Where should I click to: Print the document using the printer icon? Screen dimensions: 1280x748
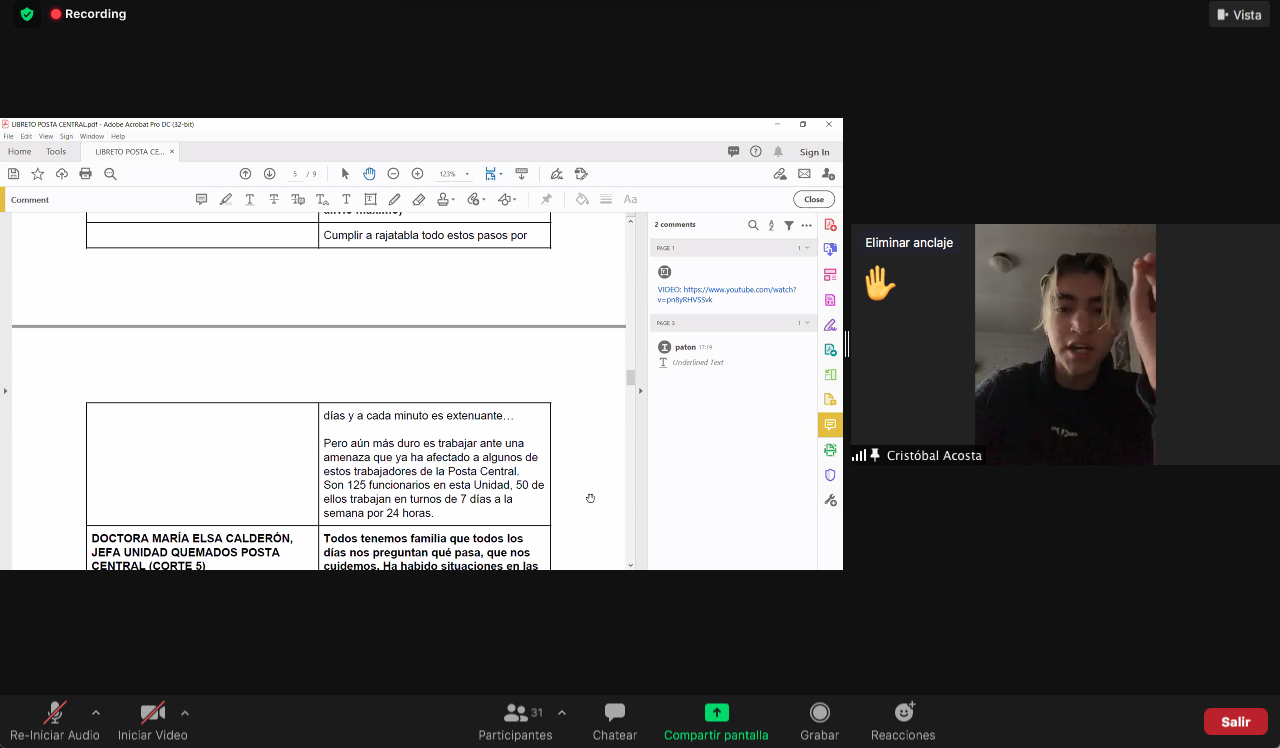86,174
